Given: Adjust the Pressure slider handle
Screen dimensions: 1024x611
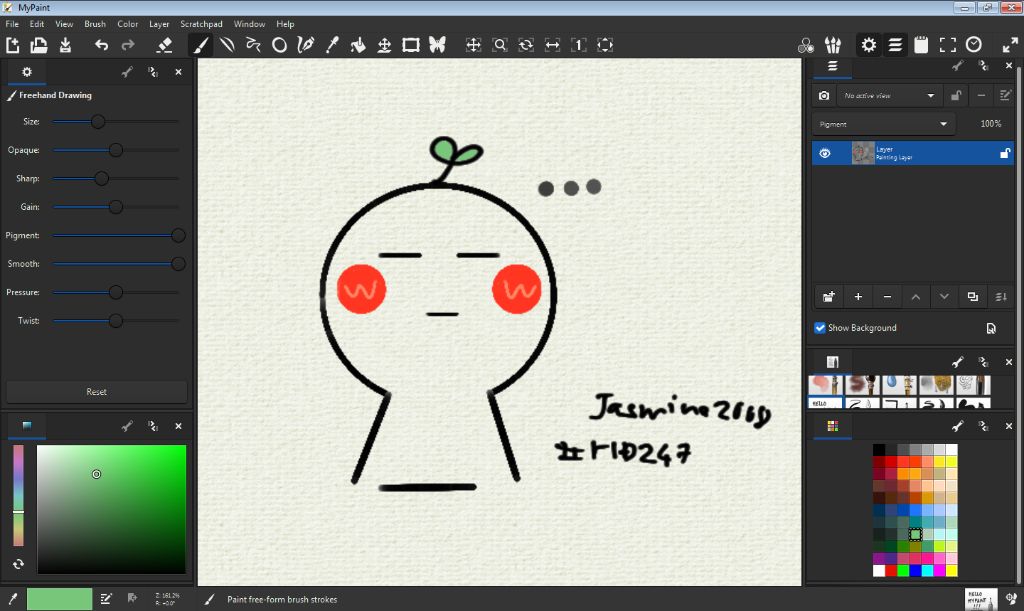Looking at the screenshot, I should [116, 292].
